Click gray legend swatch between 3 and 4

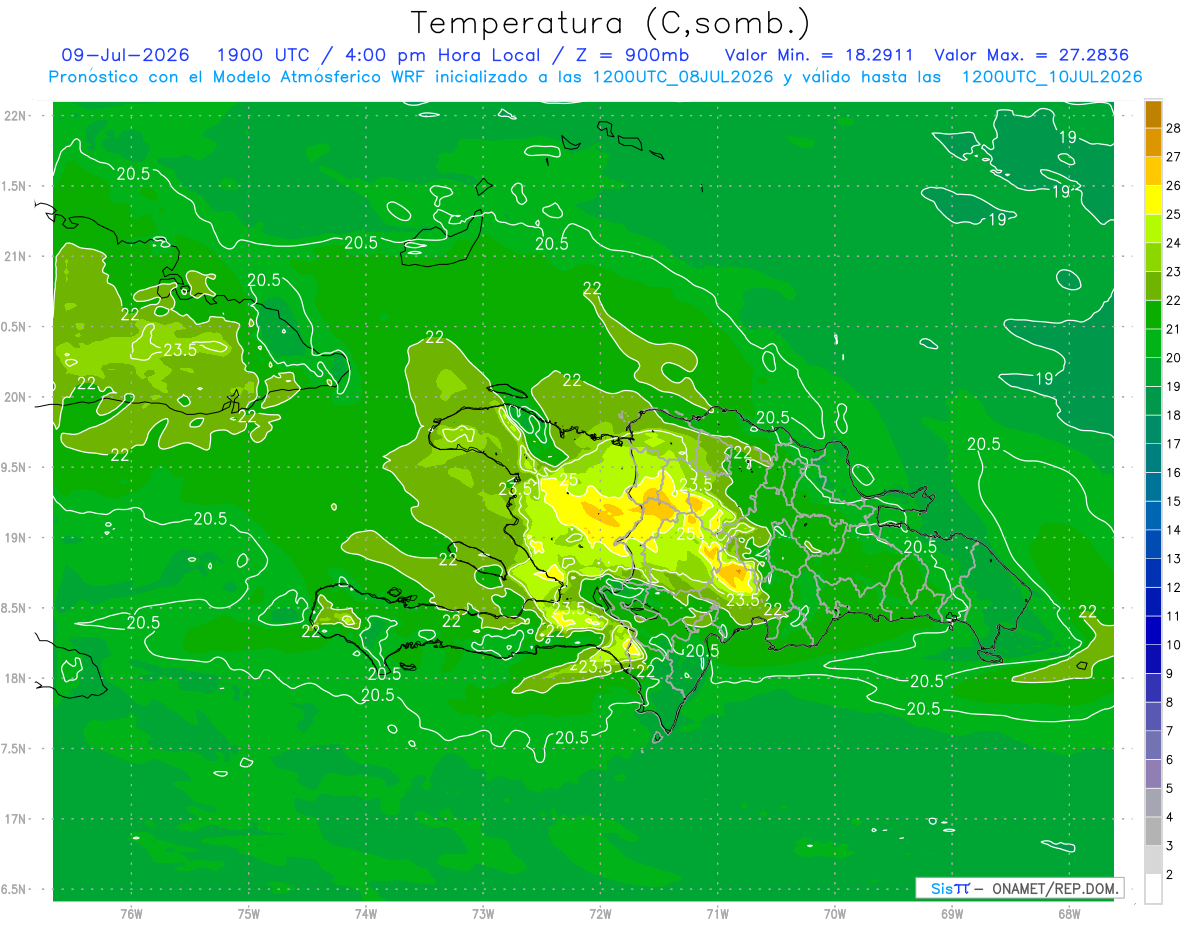point(1153,832)
